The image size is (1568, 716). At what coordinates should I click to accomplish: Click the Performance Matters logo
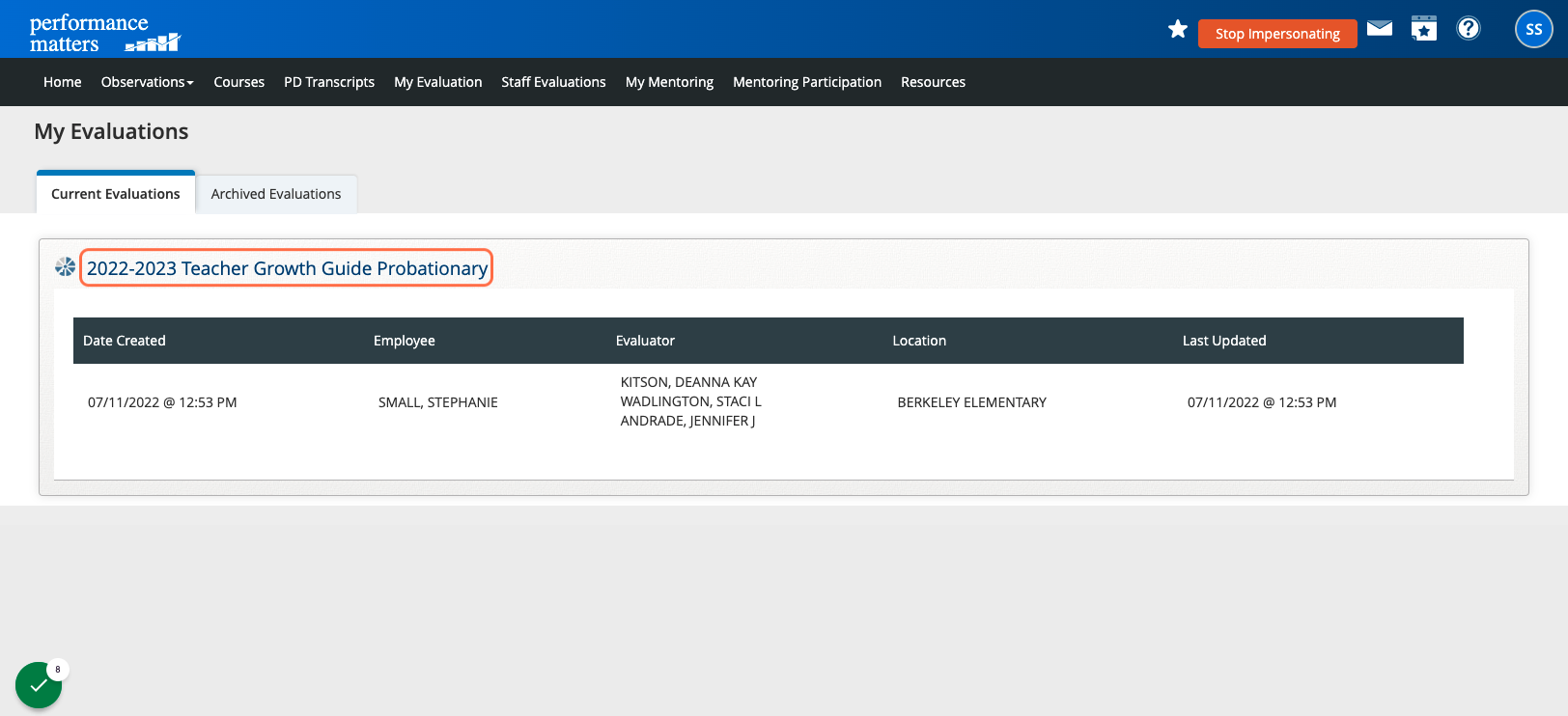tap(104, 33)
